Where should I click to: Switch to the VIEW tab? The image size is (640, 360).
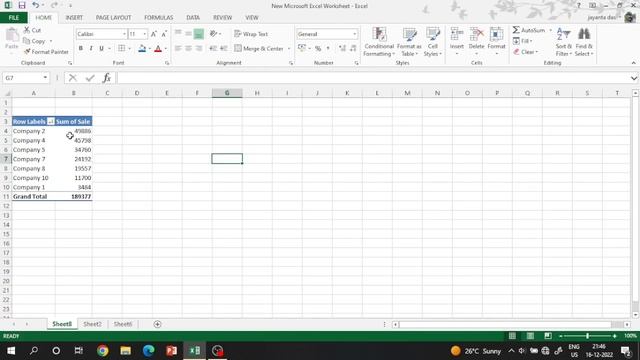click(251, 18)
